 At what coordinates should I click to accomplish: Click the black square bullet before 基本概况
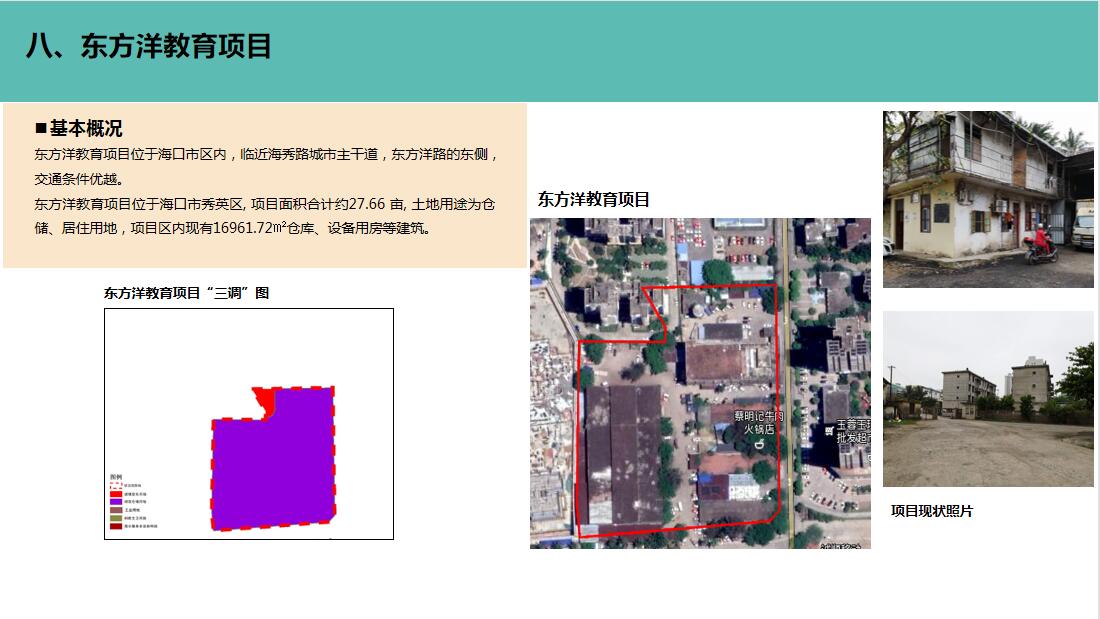(41, 128)
